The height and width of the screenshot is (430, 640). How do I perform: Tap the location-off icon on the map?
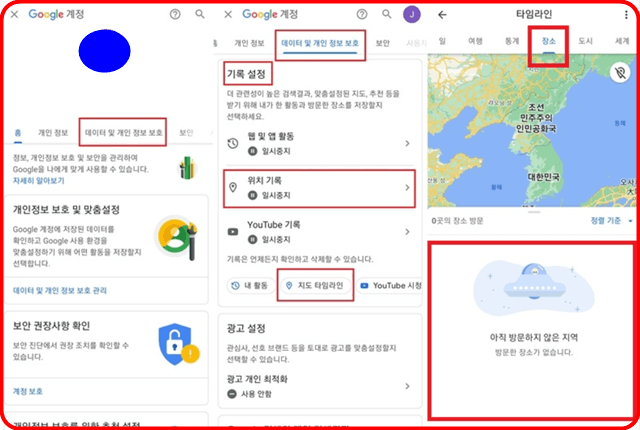[x=620, y=73]
